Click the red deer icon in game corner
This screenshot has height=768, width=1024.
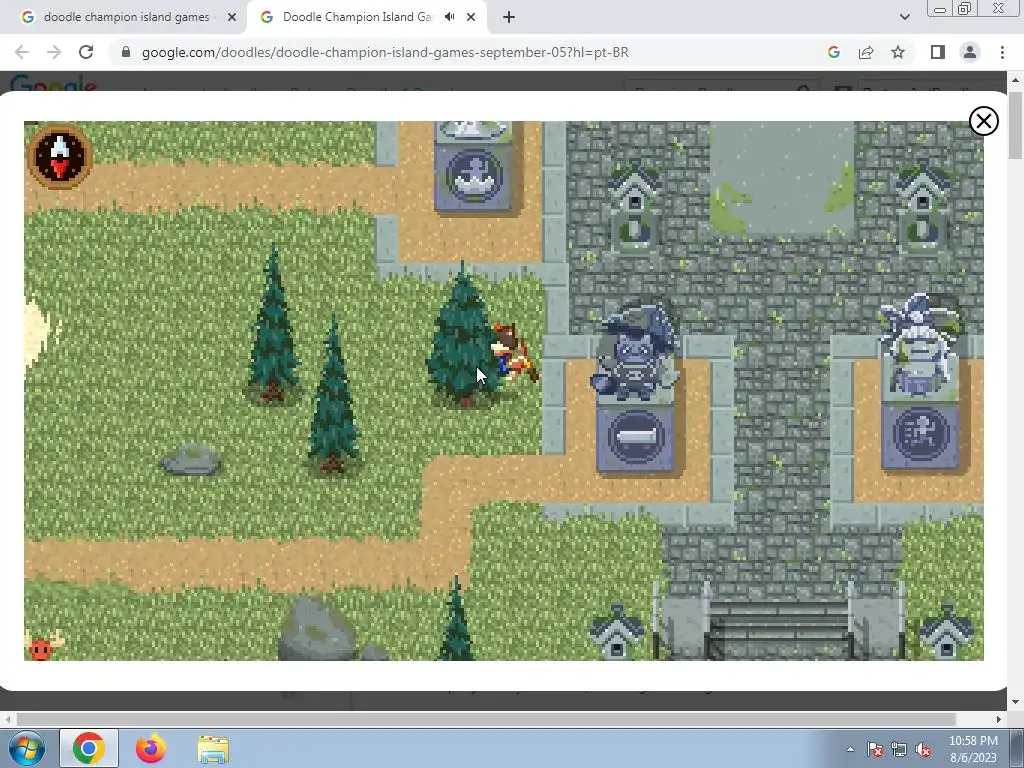[x=43, y=645]
